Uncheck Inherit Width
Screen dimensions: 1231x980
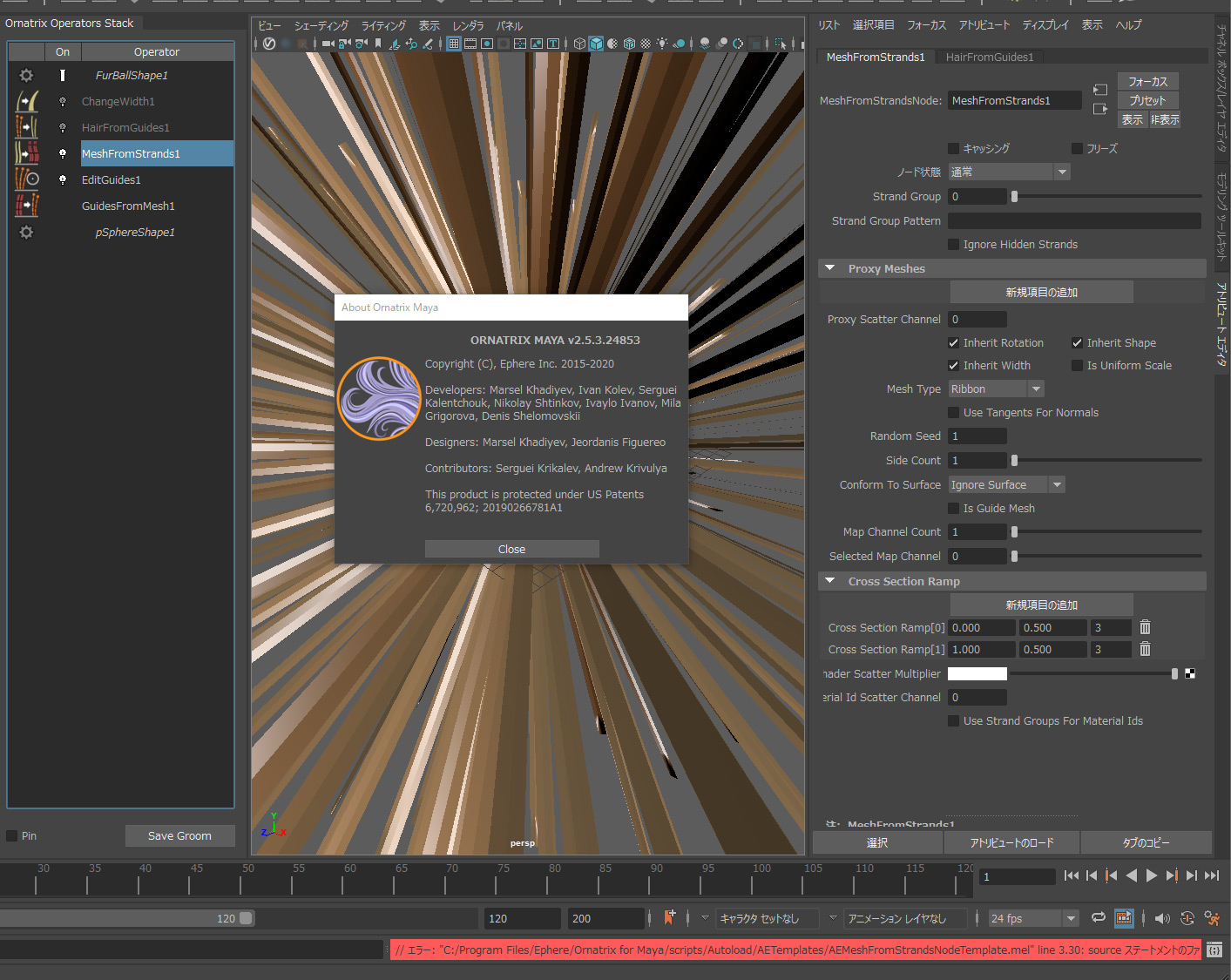point(954,366)
